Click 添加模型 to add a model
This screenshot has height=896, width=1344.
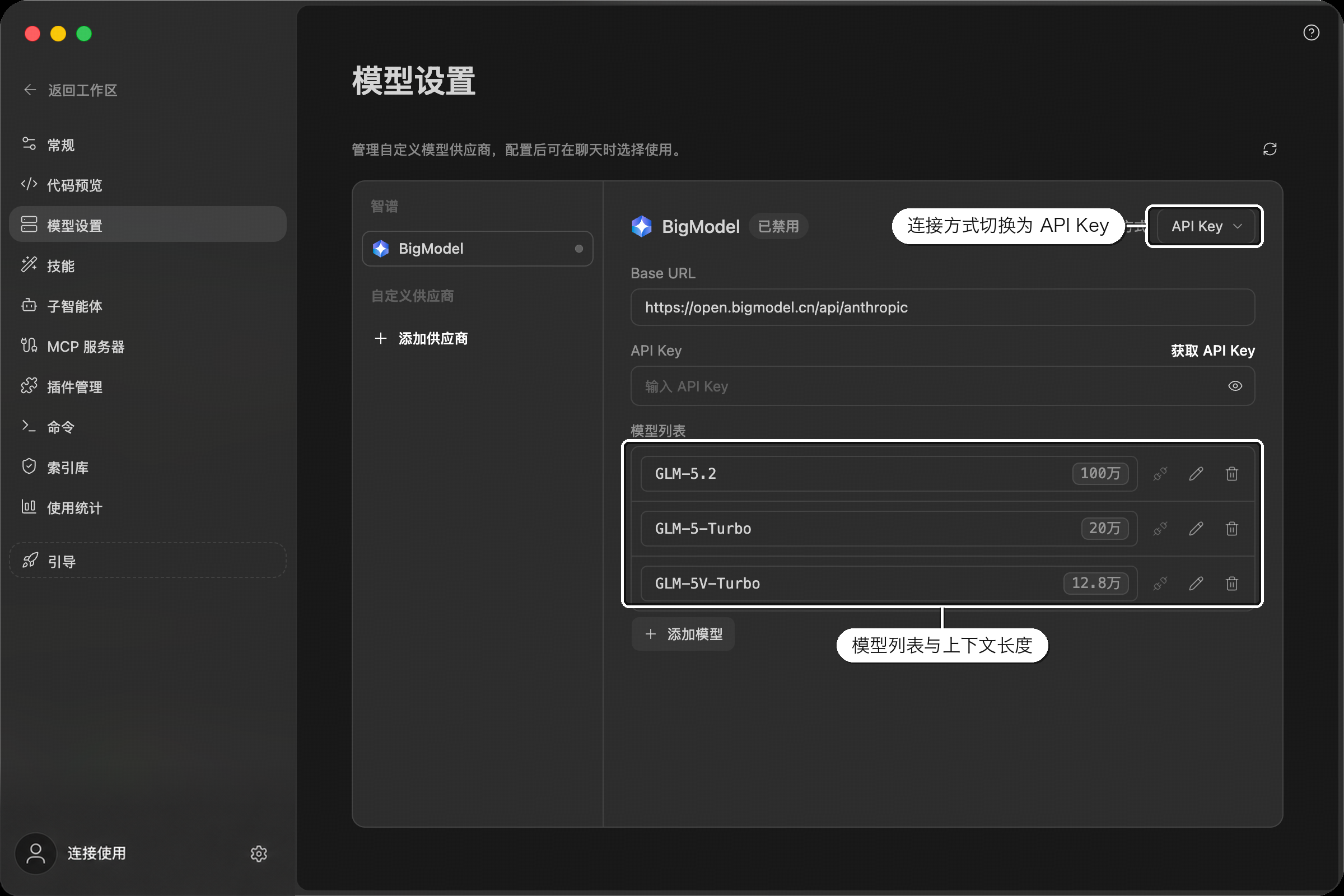pos(683,634)
